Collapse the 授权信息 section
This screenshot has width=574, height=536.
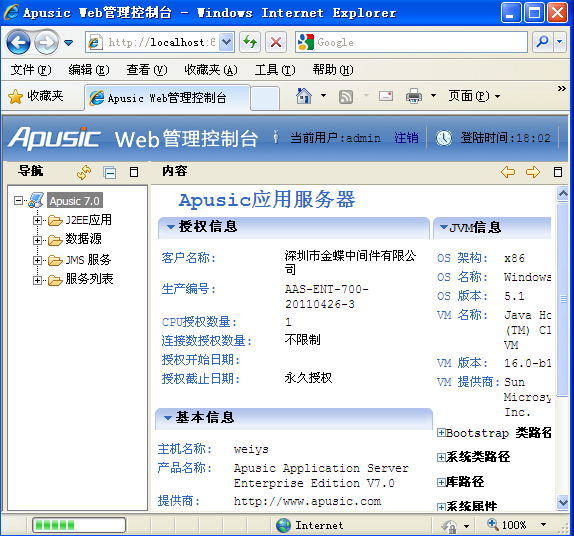point(170,227)
